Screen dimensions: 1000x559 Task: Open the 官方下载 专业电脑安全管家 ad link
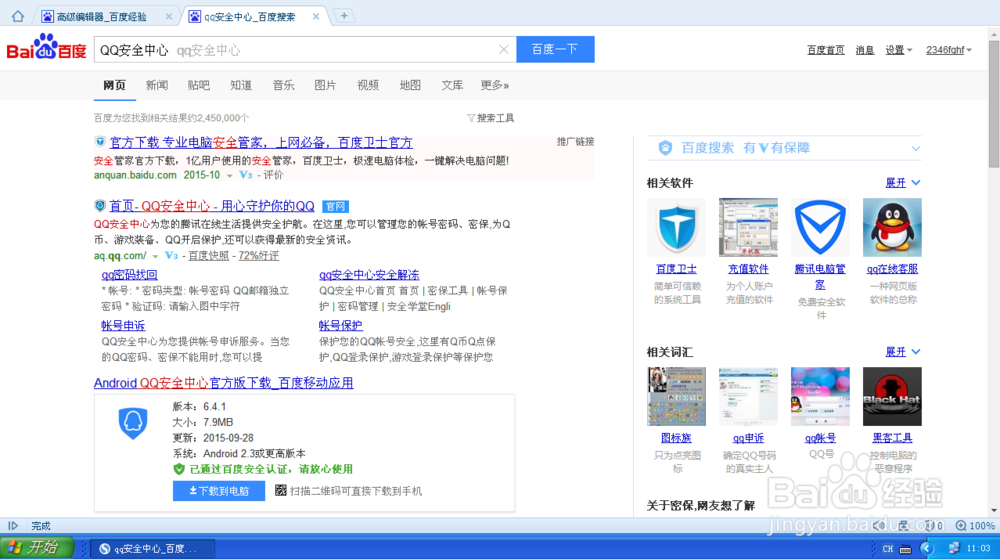click(261, 142)
